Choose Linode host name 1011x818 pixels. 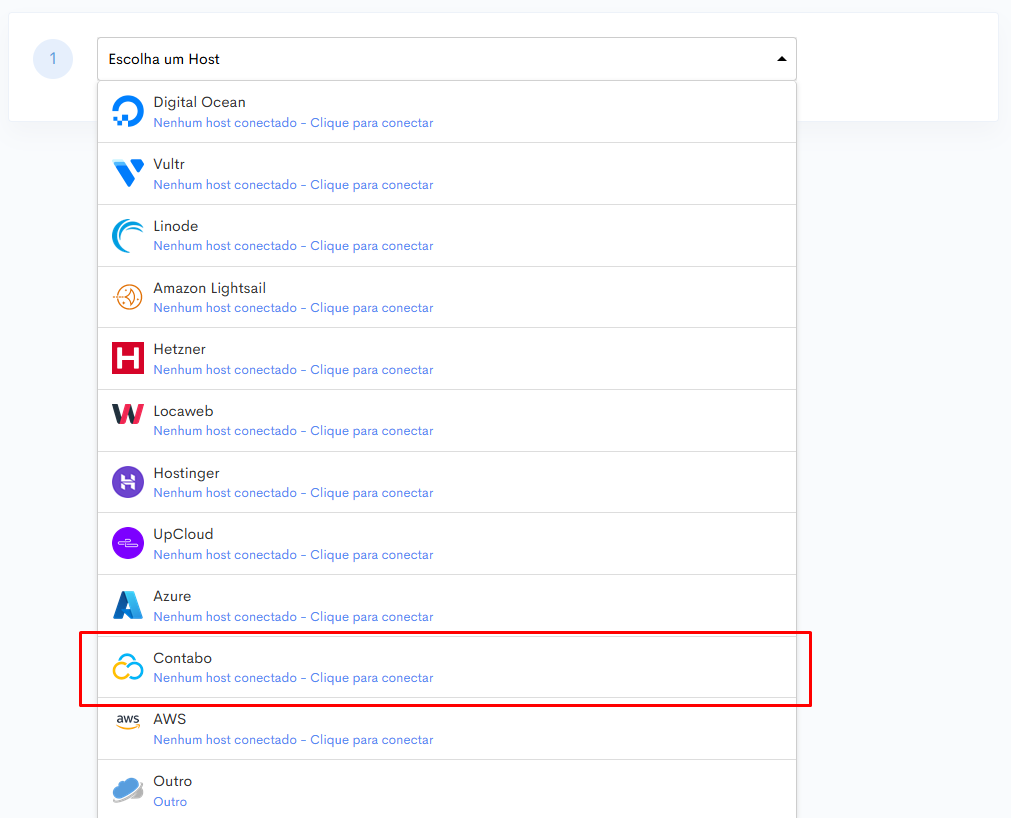pos(175,226)
